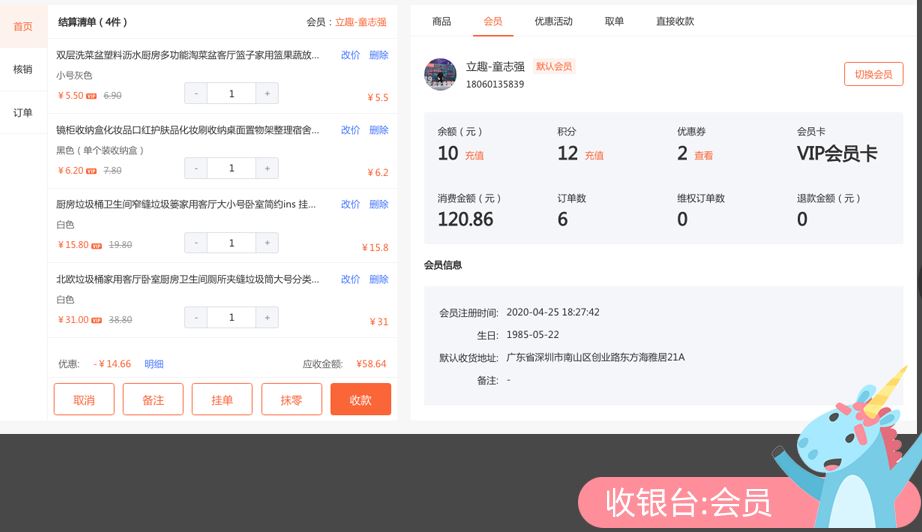Increase quantity of first cart item
This screenshot has width=922, height=532.
pyautogui.click(x=267, y=93)
